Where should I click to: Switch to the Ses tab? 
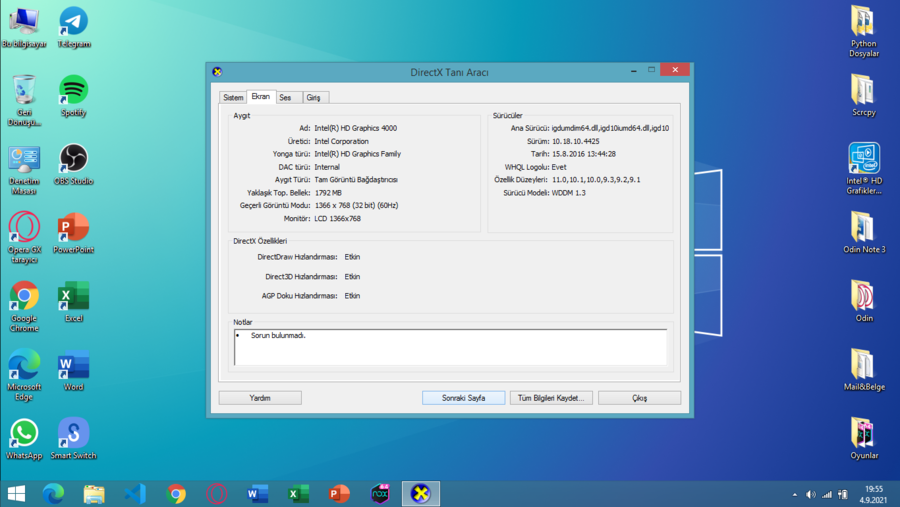click(286, 98)
